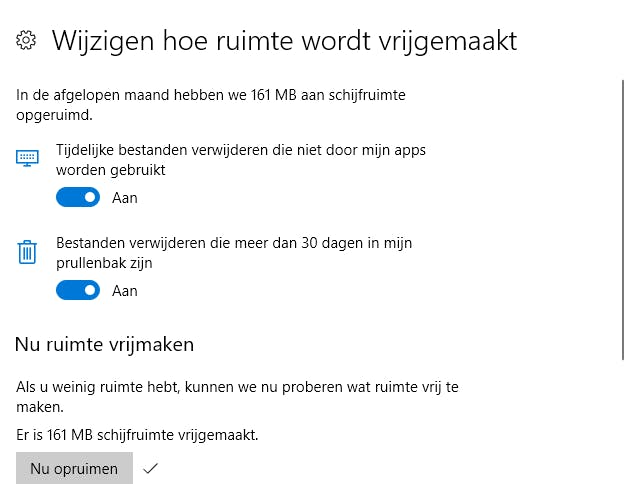
Task: Click the checkmark next to Nu opruimen
Action: point(151,468)
